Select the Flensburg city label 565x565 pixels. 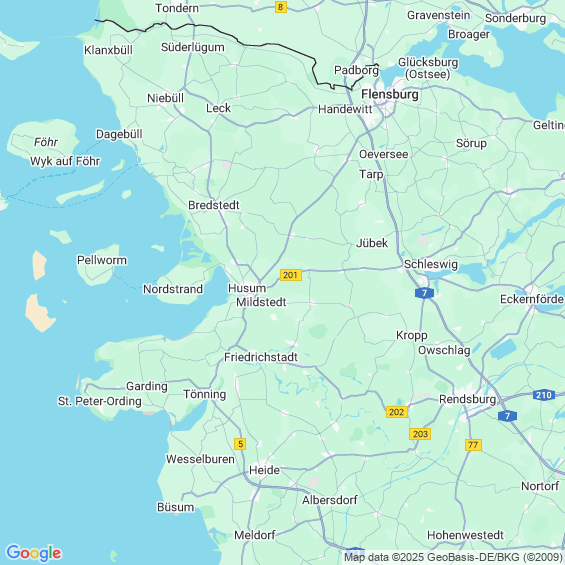pyautogui.click(x=390, y=94)
